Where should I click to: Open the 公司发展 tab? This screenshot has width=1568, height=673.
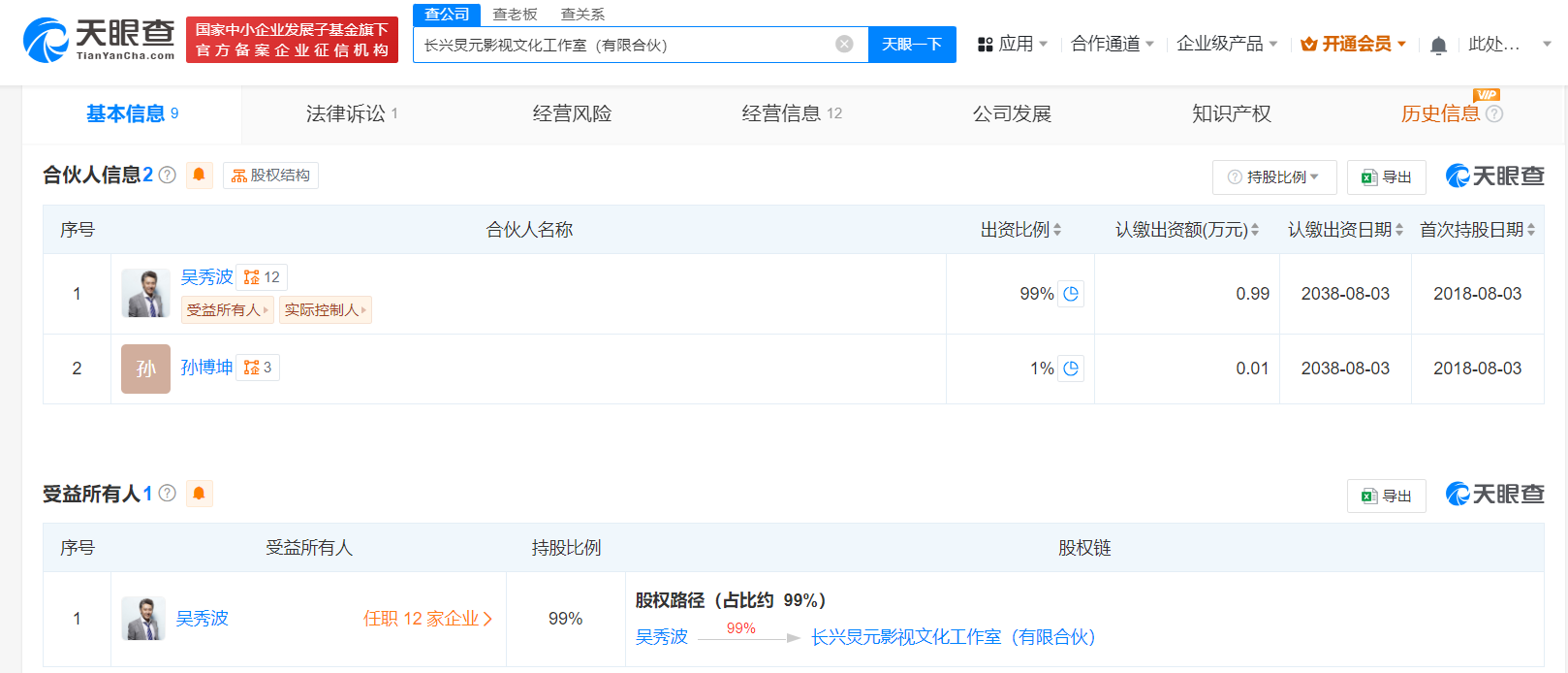[x=1012, y=114]
